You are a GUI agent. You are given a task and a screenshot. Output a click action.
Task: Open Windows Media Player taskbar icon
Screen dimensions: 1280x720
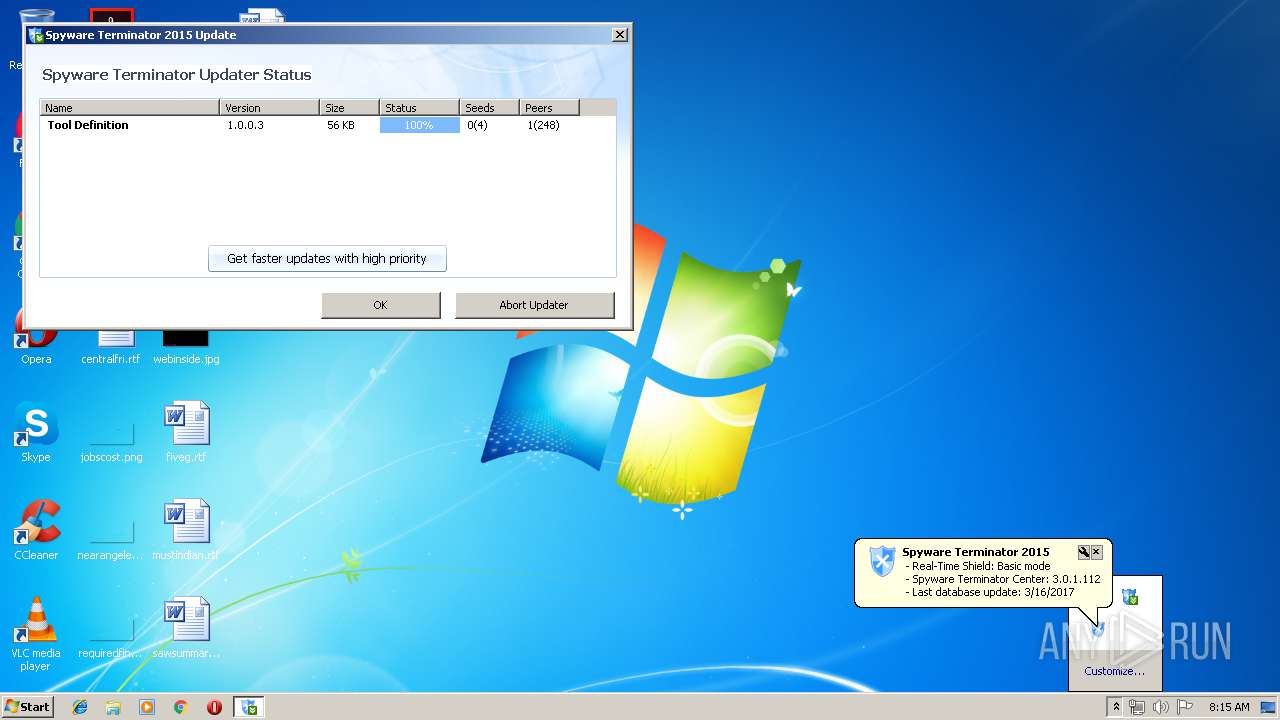pos(147,707)
